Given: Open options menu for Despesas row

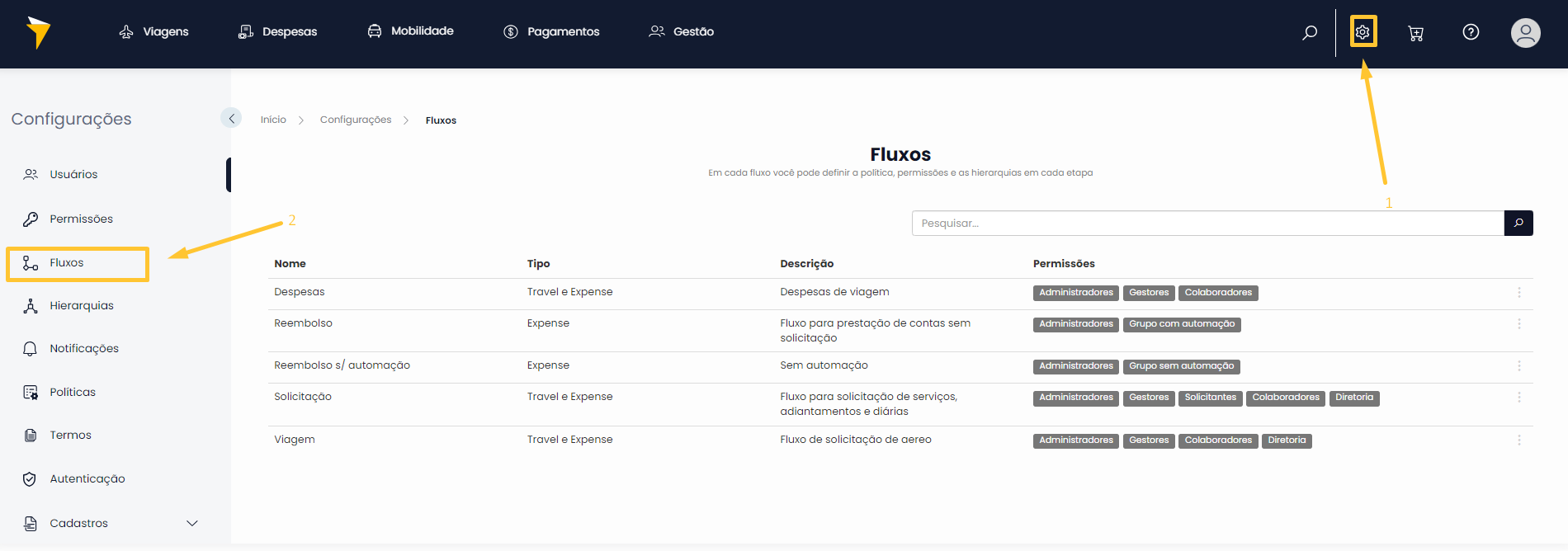Looking at the screenshot, I should click(1518, 293).
